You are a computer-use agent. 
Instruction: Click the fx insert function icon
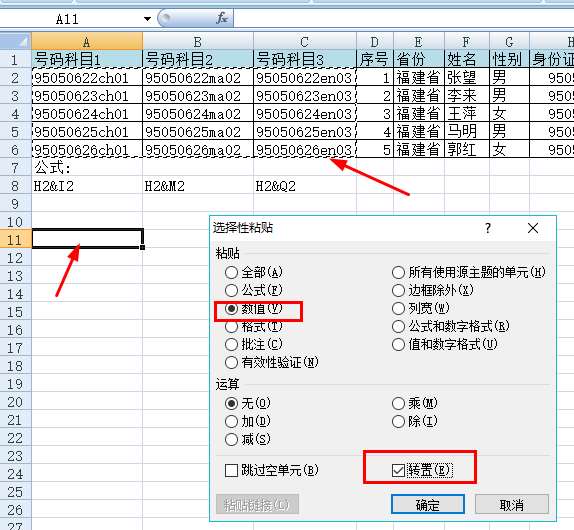click(222, 18)
